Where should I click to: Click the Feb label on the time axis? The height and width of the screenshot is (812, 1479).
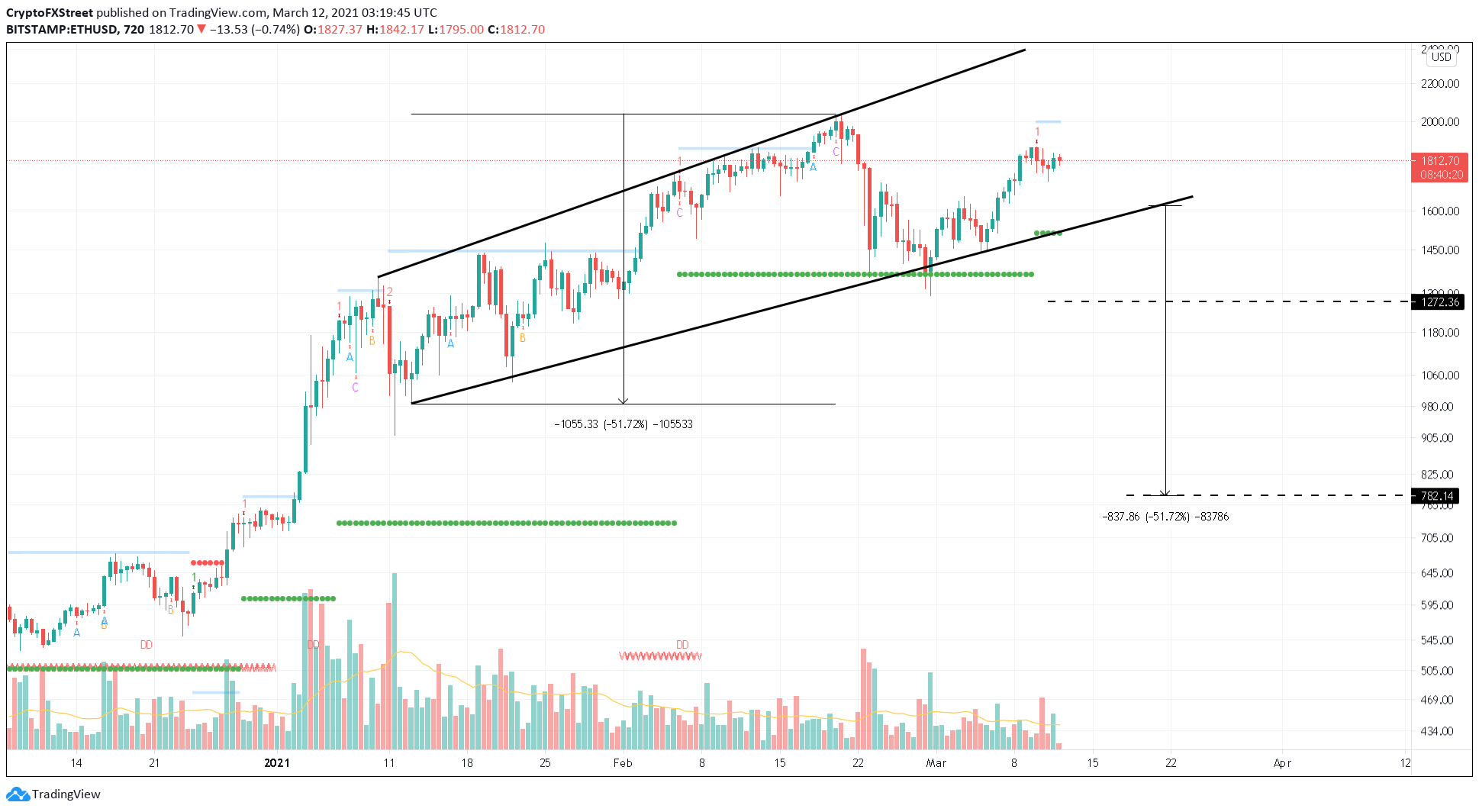click(x=623, y=763)
